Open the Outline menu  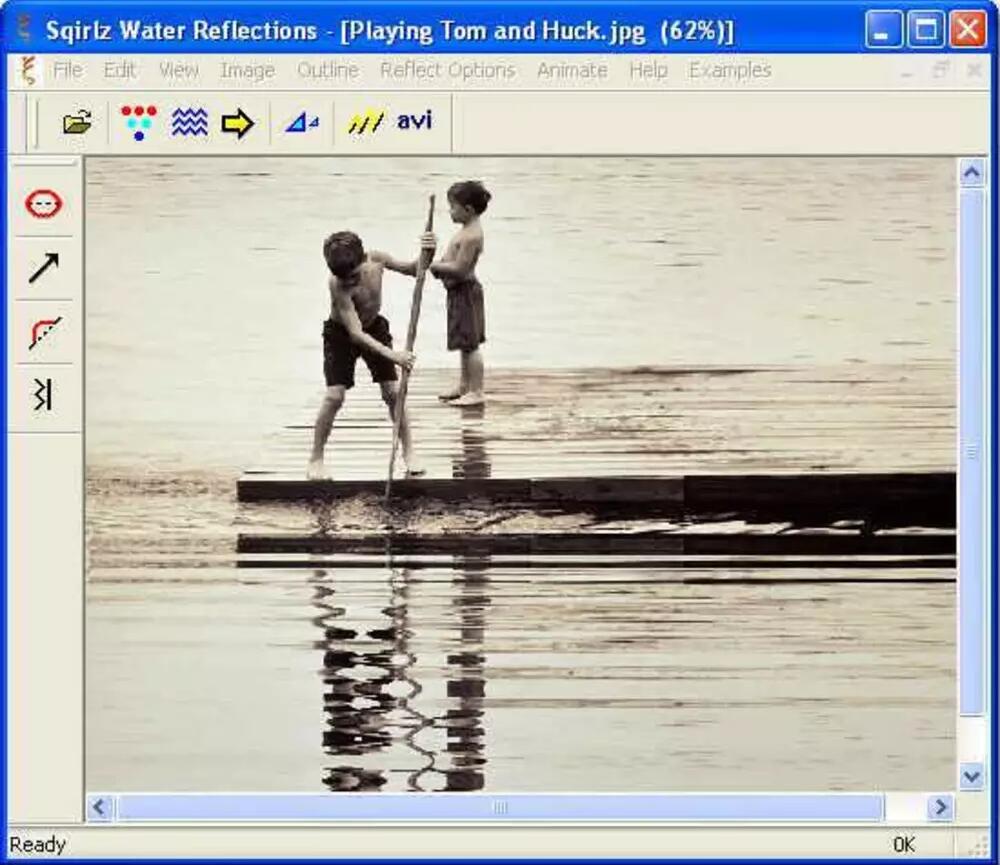coord(327,71)
